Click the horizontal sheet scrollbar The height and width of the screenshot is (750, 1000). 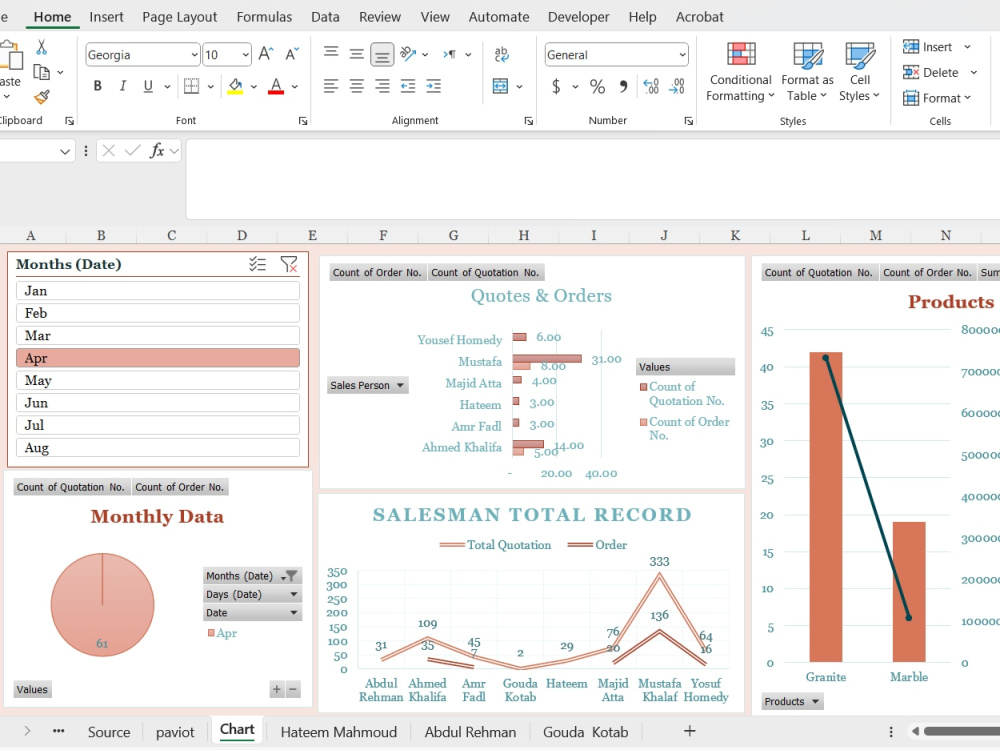961,732
